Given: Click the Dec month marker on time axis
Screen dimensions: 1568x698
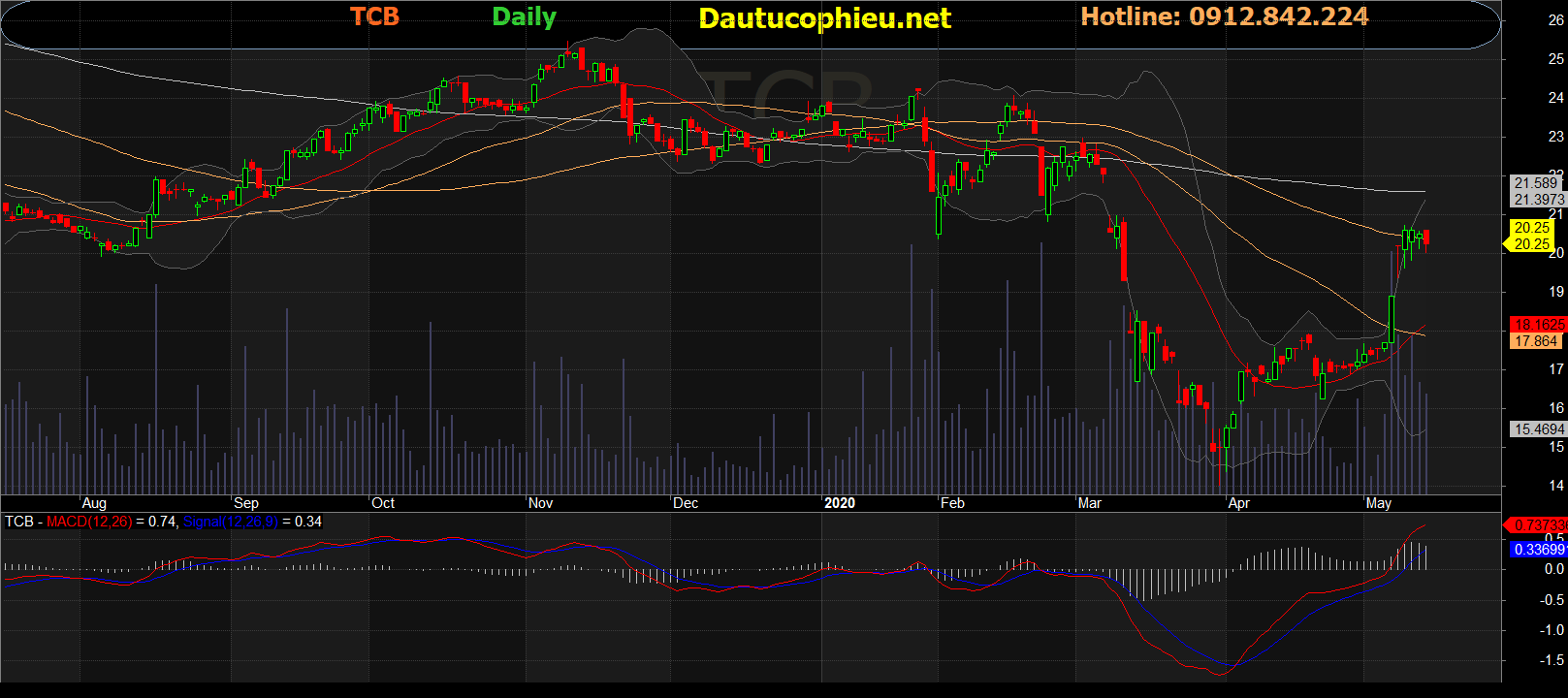Looking at the screenshot, I should [x=686, y=503].
